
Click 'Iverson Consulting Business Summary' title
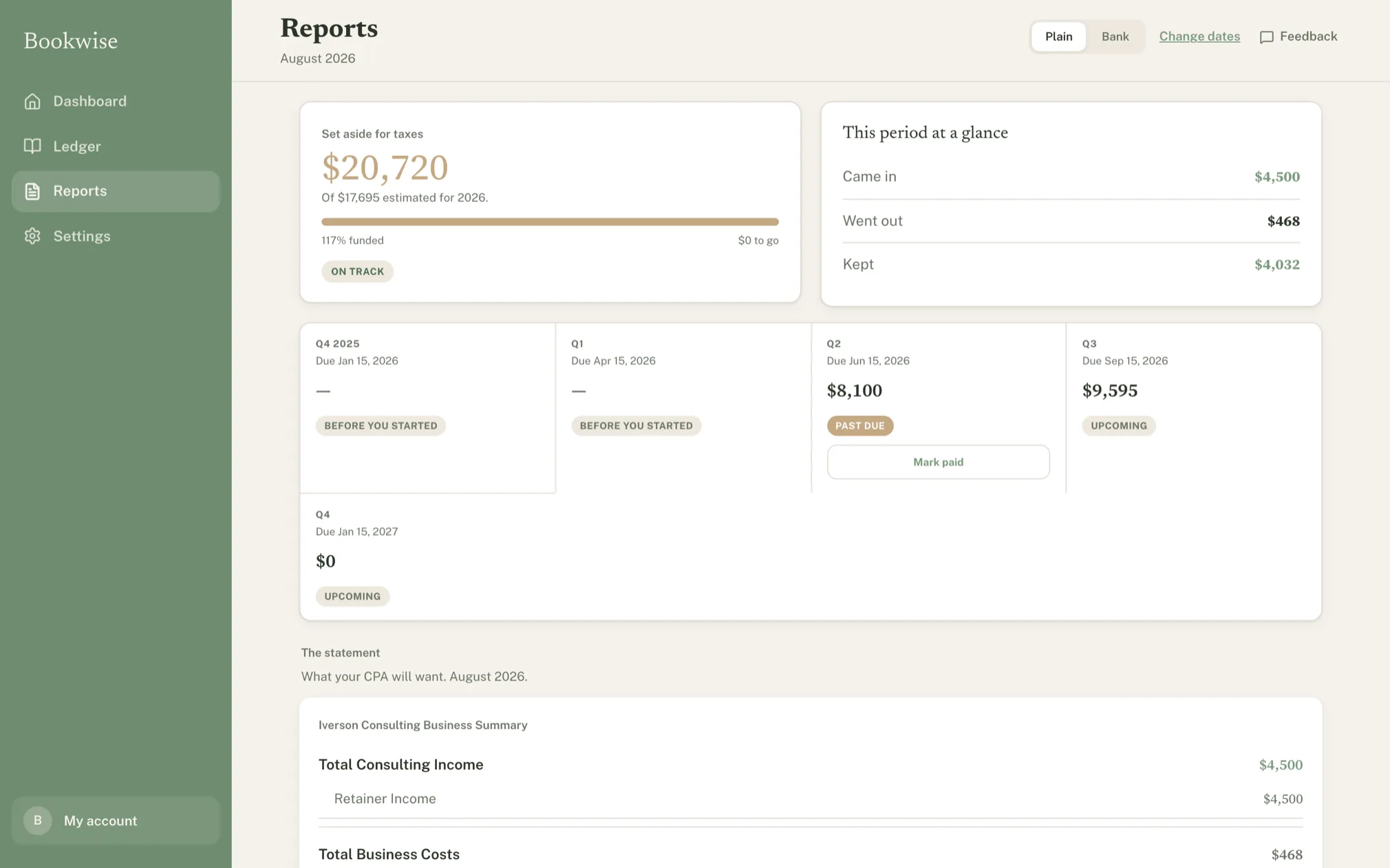[x=423, y=725]
